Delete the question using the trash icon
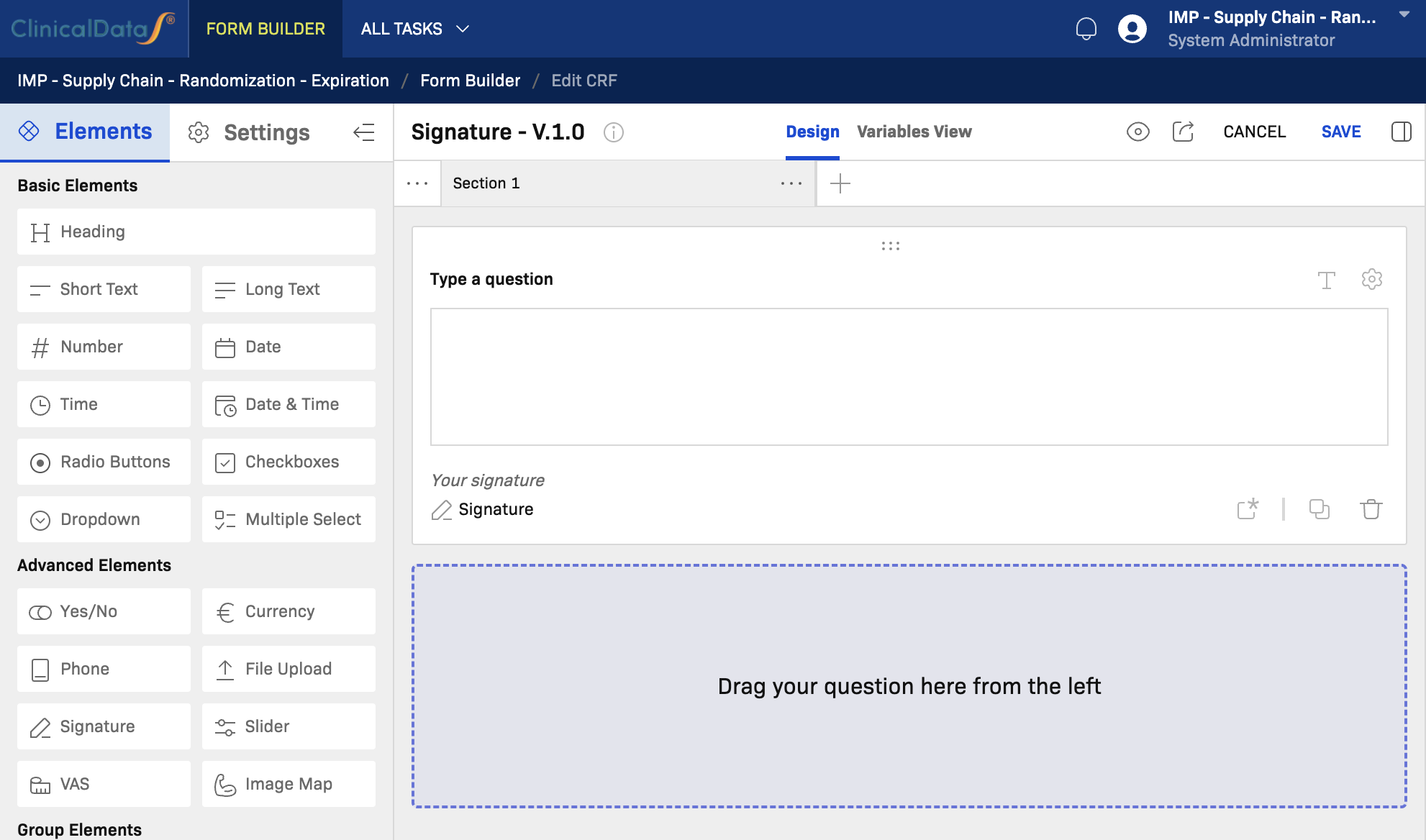Image resolution: width=1426 pixels, height=840 pixels. [x=1371, y=509]
